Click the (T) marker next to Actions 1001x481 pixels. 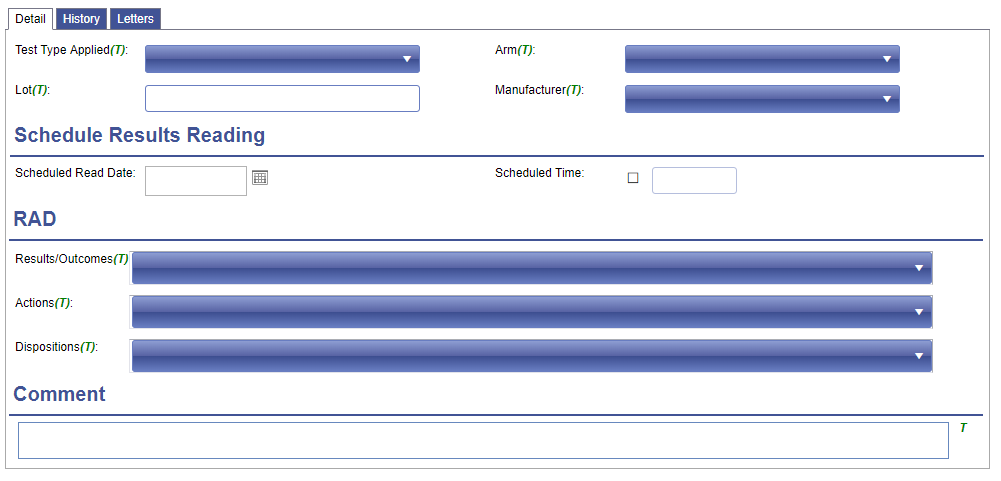click(63, 303)
